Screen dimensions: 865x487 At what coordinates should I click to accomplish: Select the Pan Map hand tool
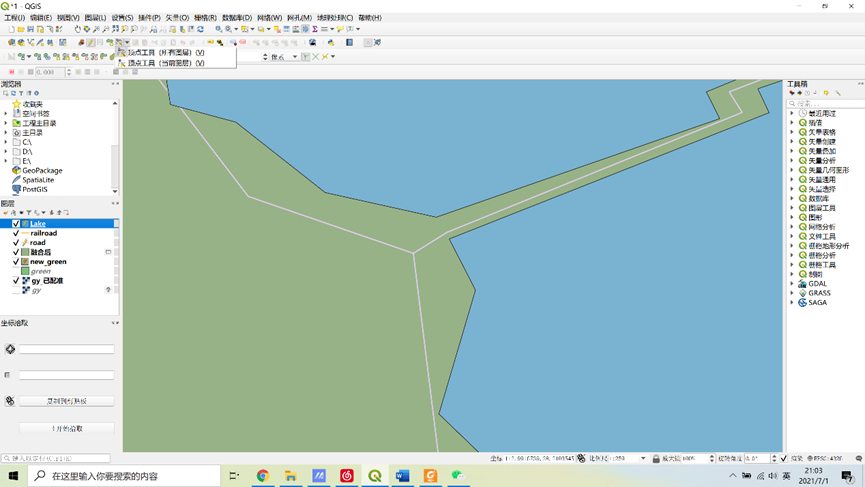78,29
